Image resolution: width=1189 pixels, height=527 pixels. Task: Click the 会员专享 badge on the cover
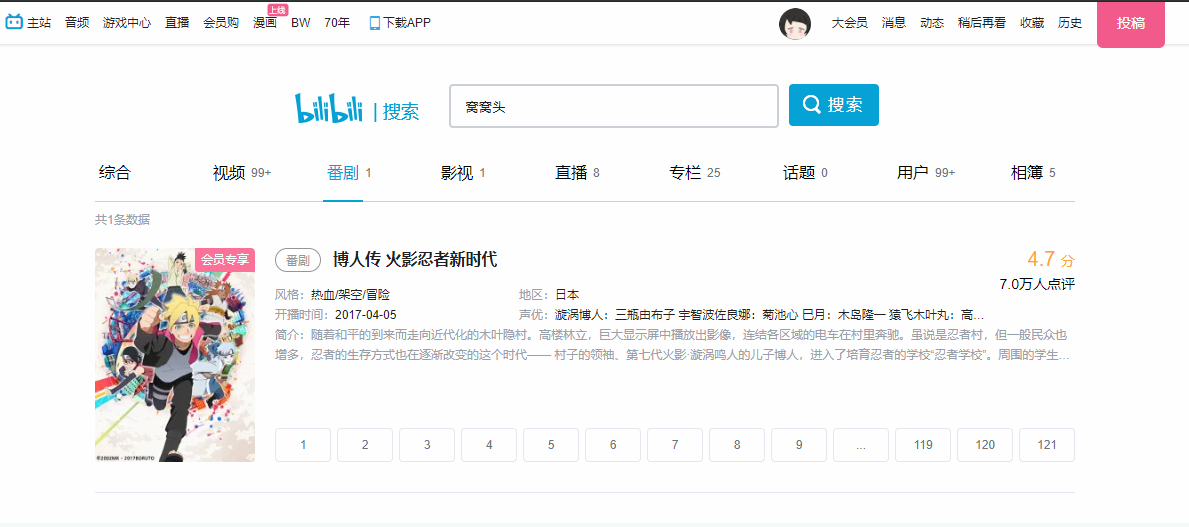(x=225, y=259)
